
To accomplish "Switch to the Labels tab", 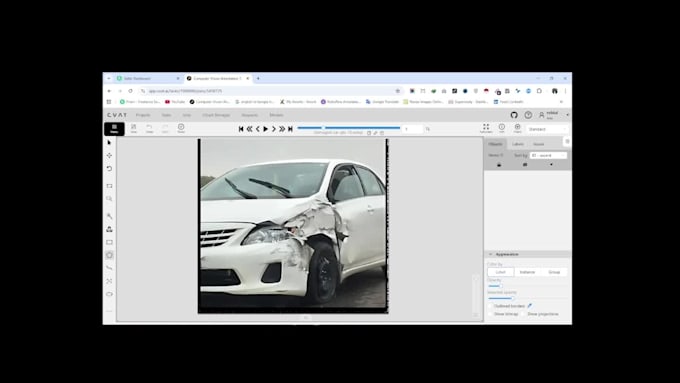I will click(518, 144).
